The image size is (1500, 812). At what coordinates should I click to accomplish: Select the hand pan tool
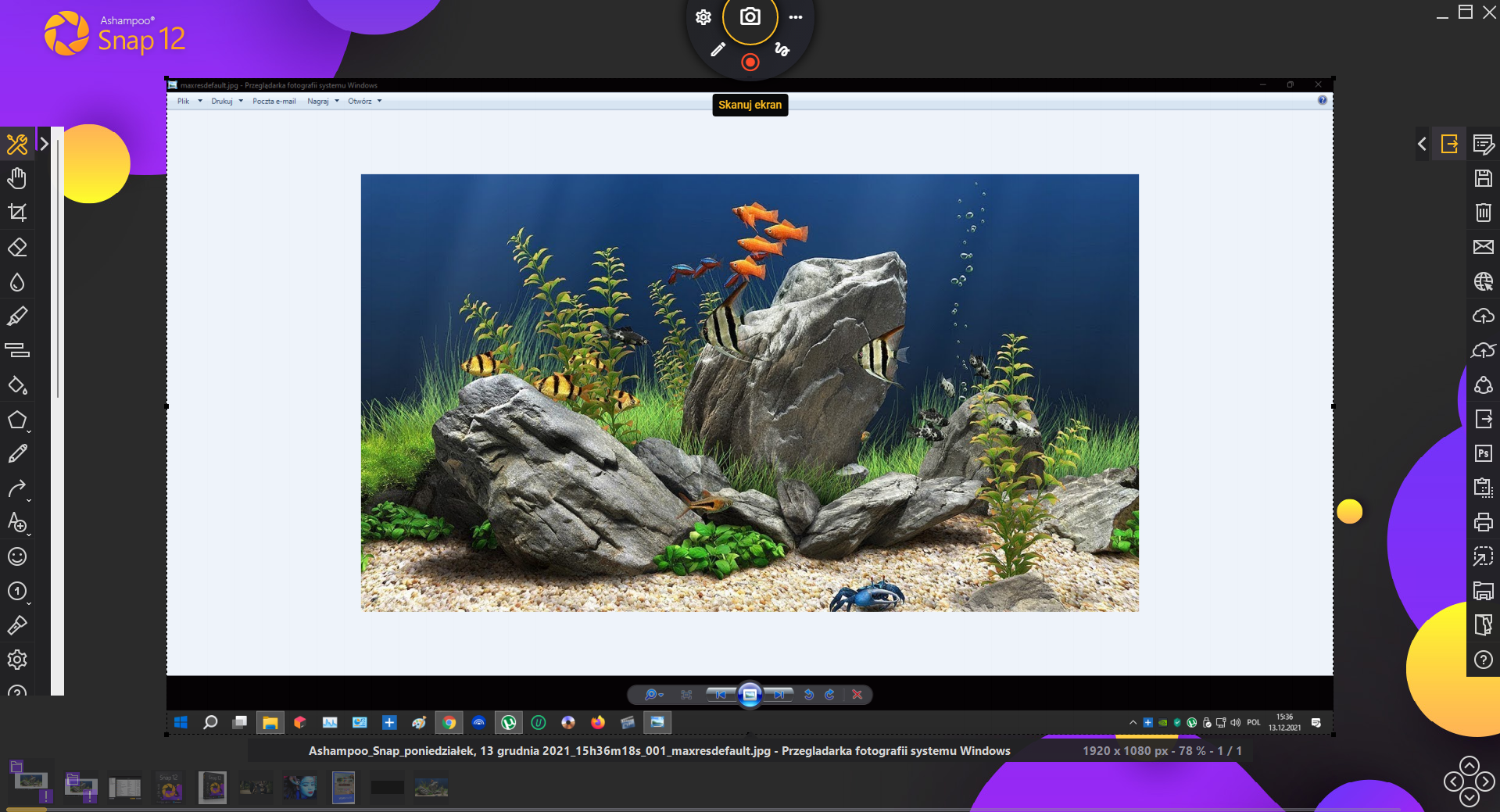click(x=17, y=178)
